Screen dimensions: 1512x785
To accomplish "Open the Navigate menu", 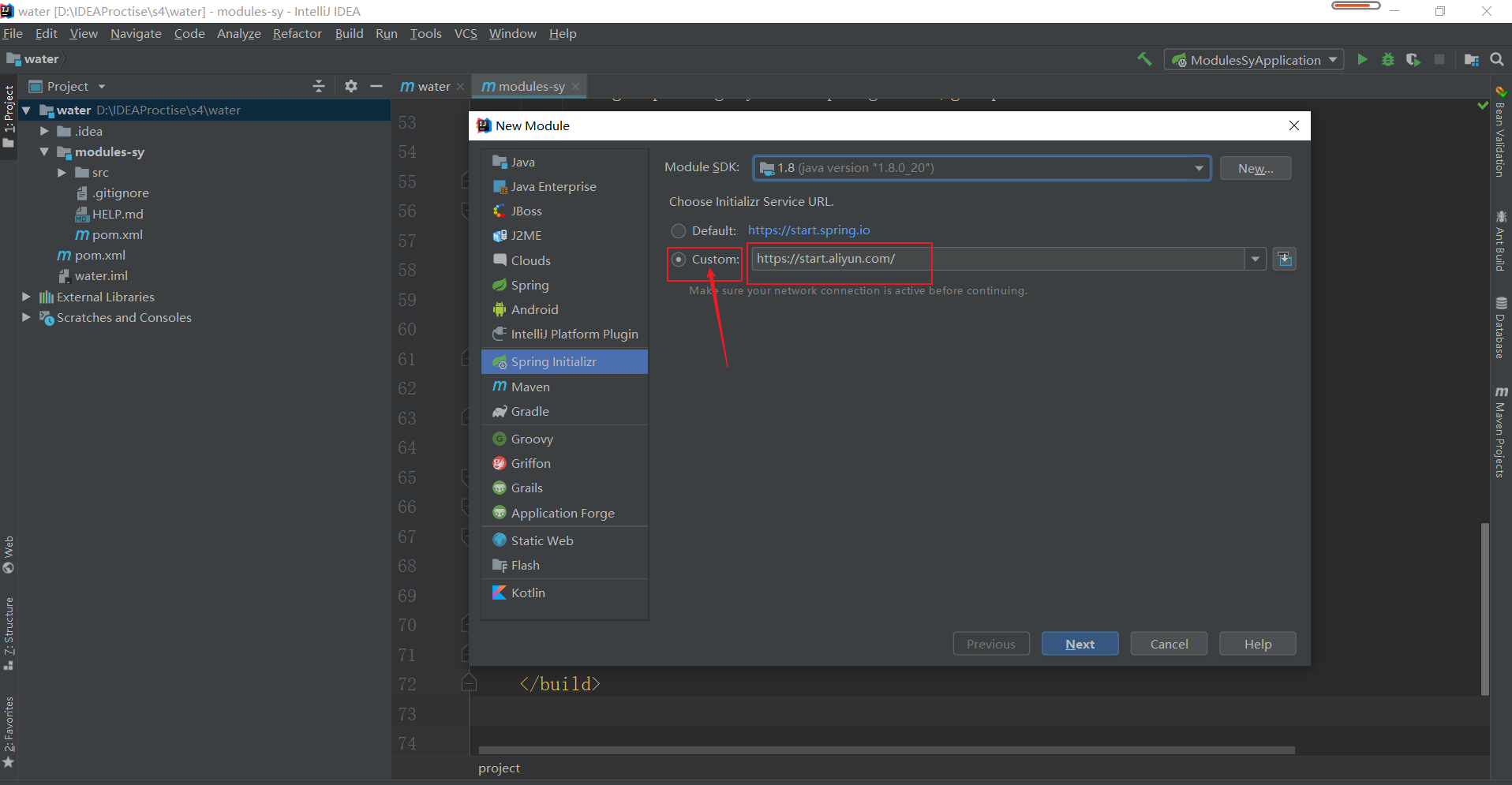I will 136,33.
